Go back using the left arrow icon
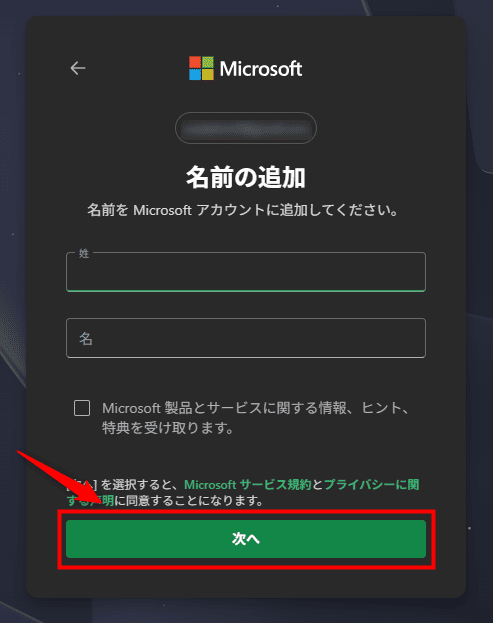This screenshot has width=493, height=623. (78, 68)
